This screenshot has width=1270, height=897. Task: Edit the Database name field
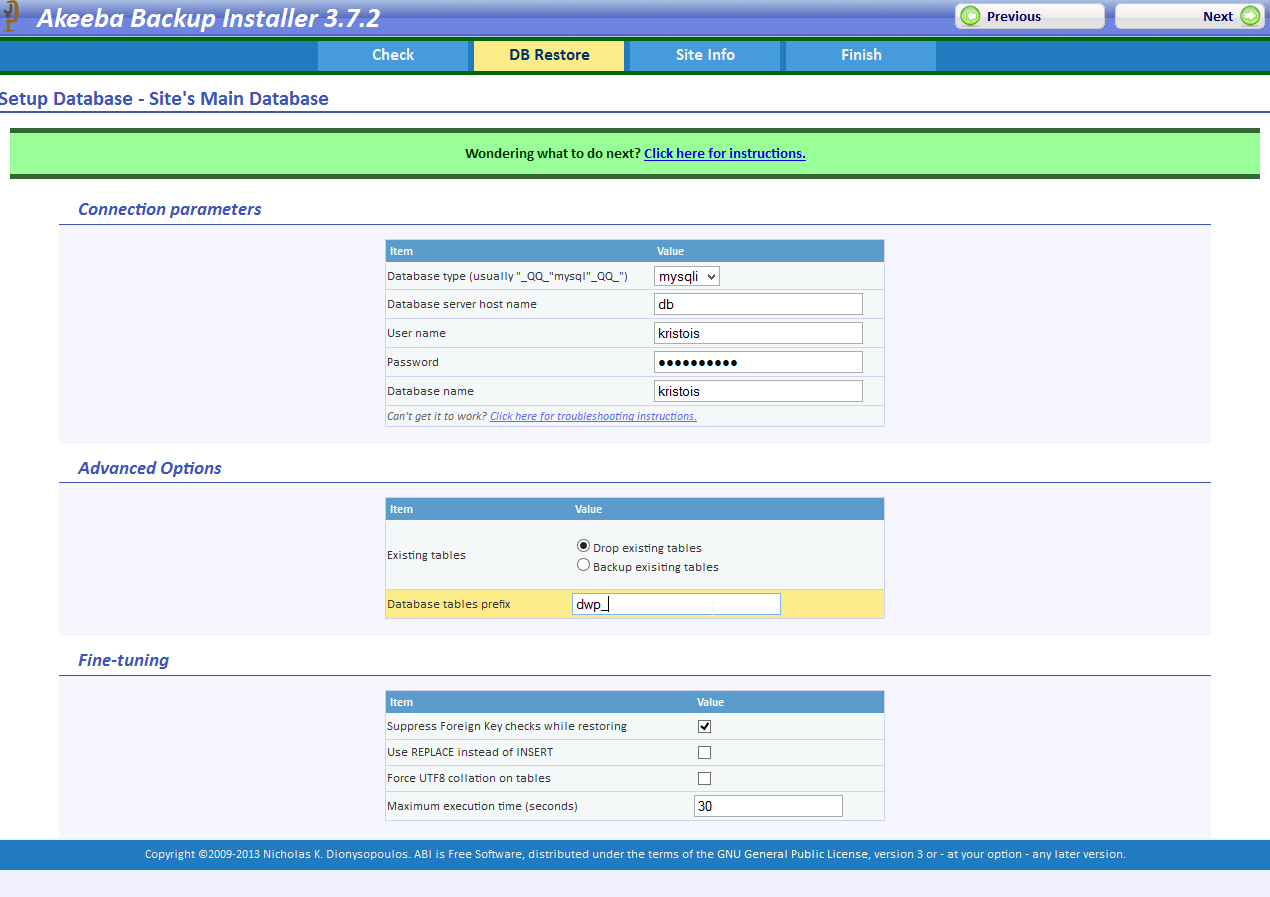coord(758,391)
